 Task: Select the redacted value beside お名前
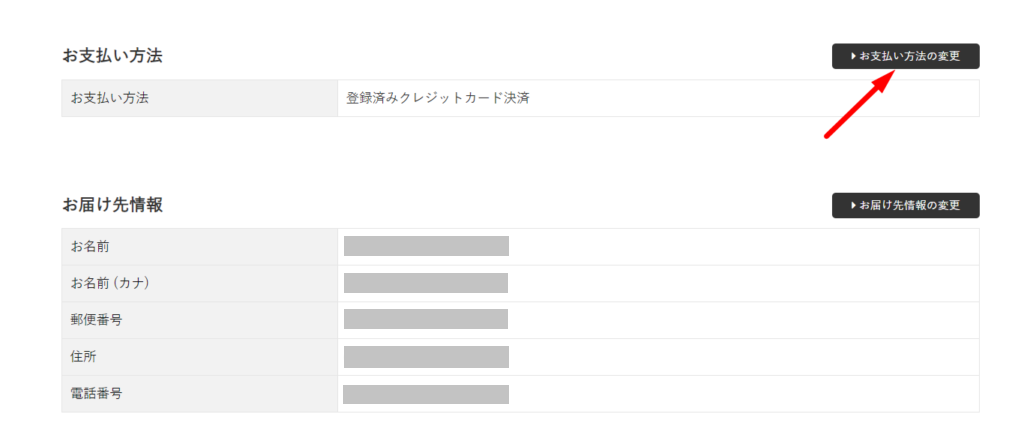point(426,246)
